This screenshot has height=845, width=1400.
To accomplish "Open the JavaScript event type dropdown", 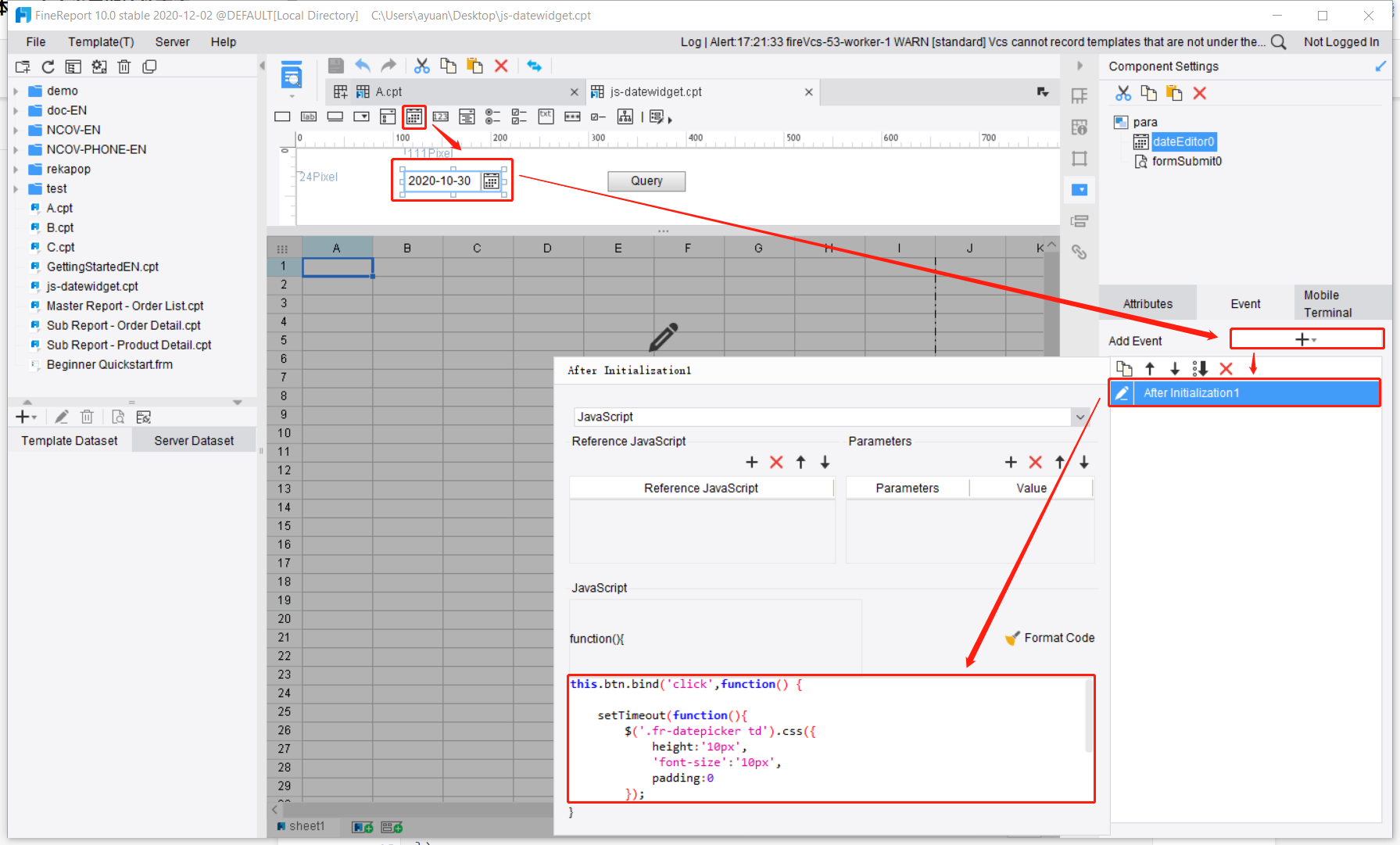I will [1080, 417].
